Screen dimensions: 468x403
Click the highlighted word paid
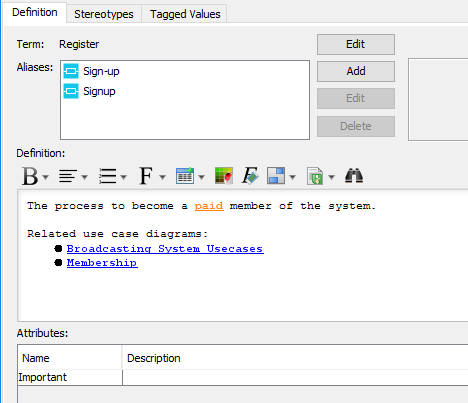(209, 206)
